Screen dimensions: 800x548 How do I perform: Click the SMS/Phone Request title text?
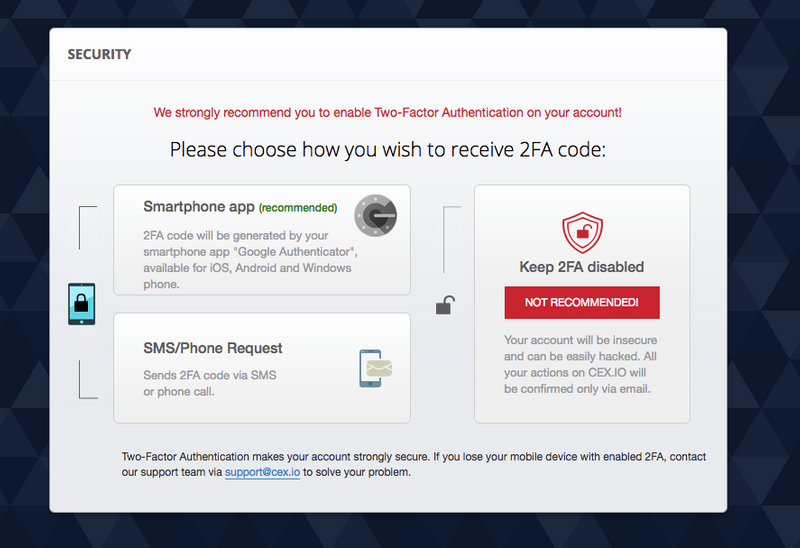pos(213,348)
